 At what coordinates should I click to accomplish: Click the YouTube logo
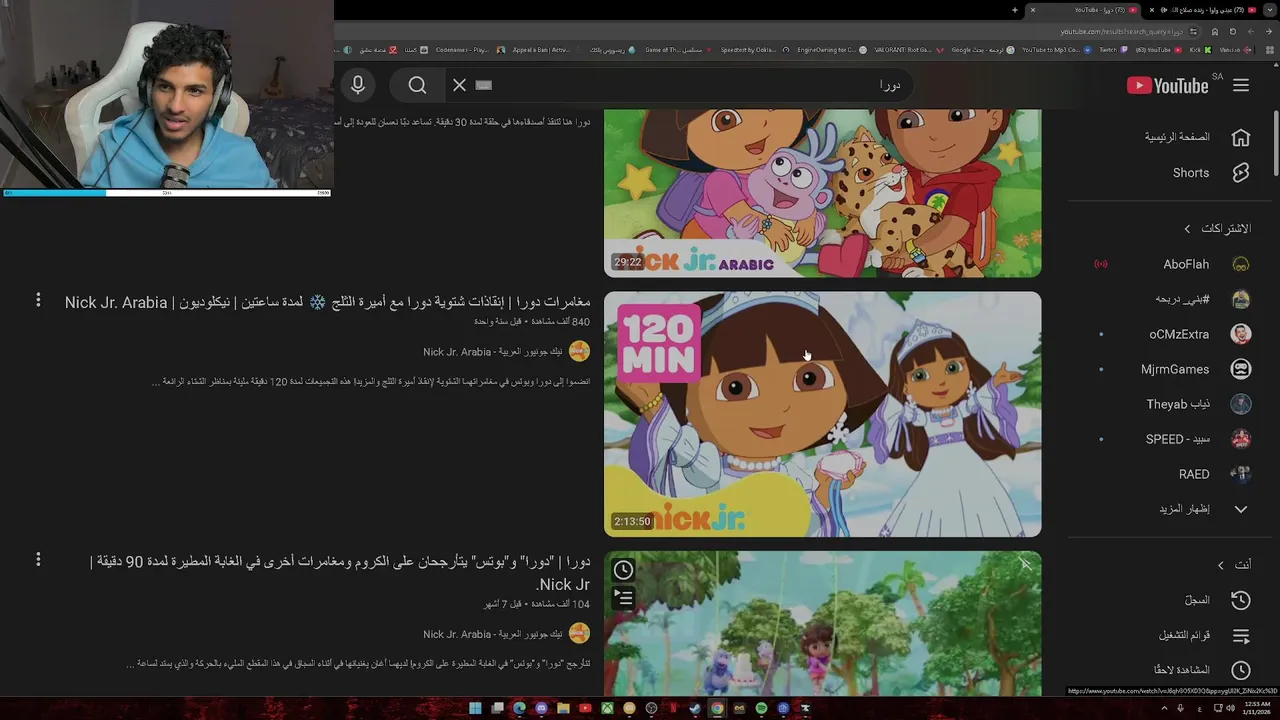click(x=1168, y=86)
